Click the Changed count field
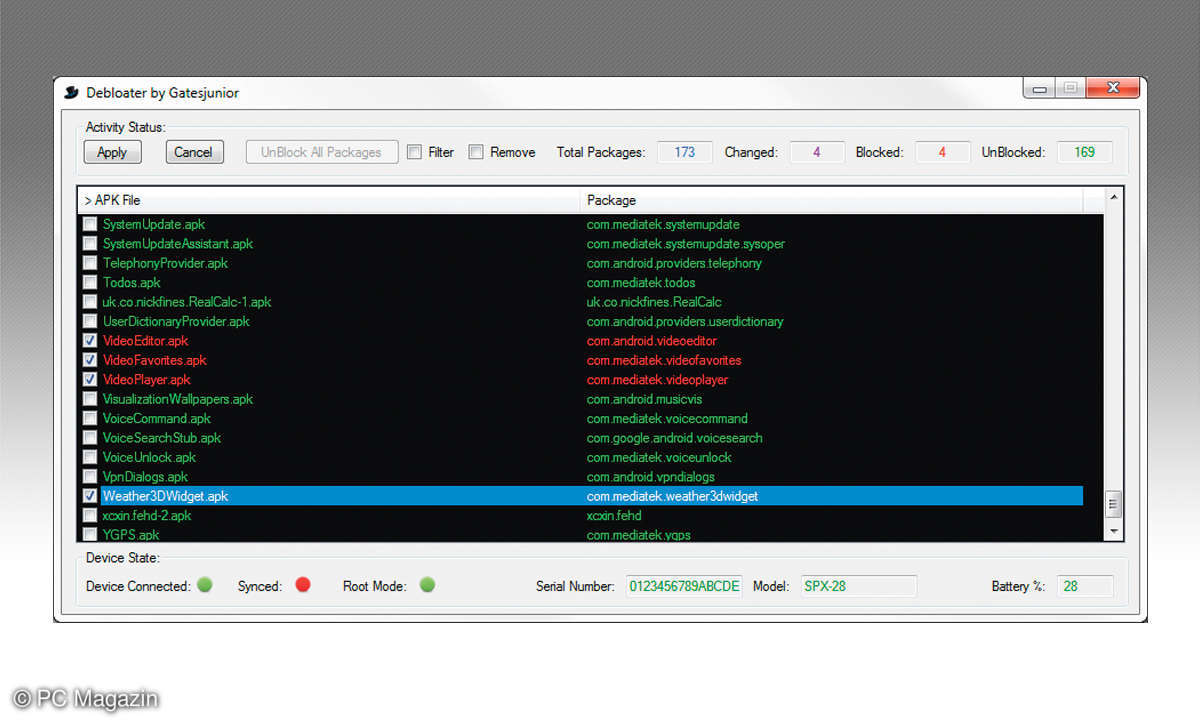 [x=817, y=152]
